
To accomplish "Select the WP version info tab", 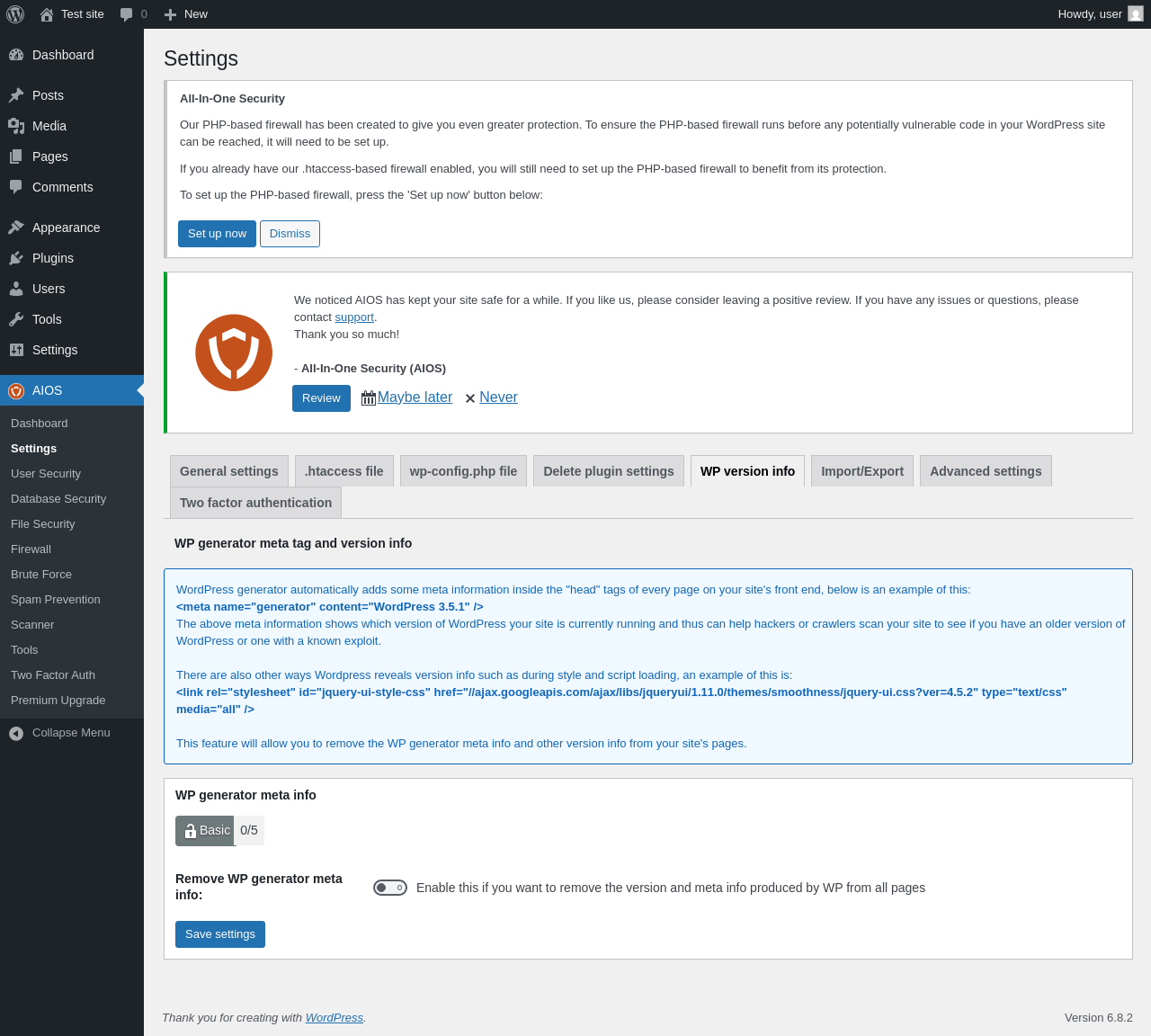I will point(748,471).
